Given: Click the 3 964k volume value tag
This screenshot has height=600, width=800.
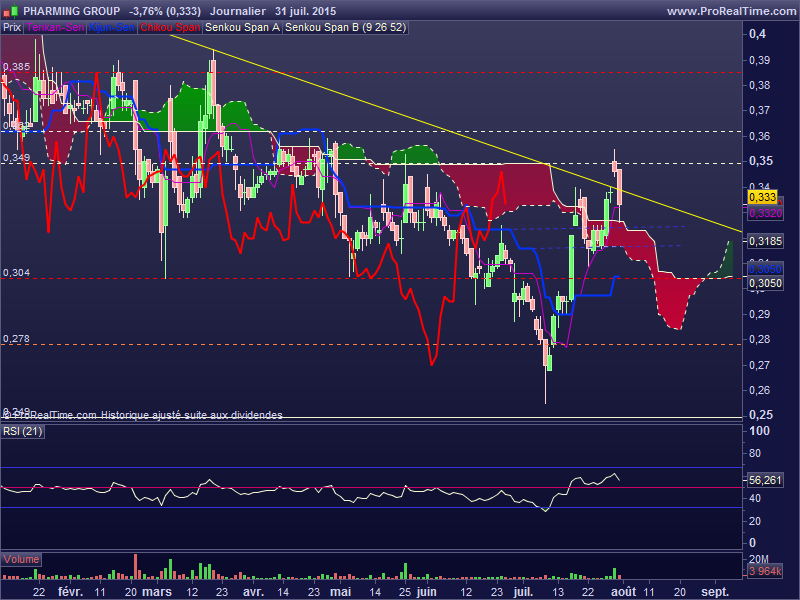Looking at the screenshot, I should click(x=765, y=572).
